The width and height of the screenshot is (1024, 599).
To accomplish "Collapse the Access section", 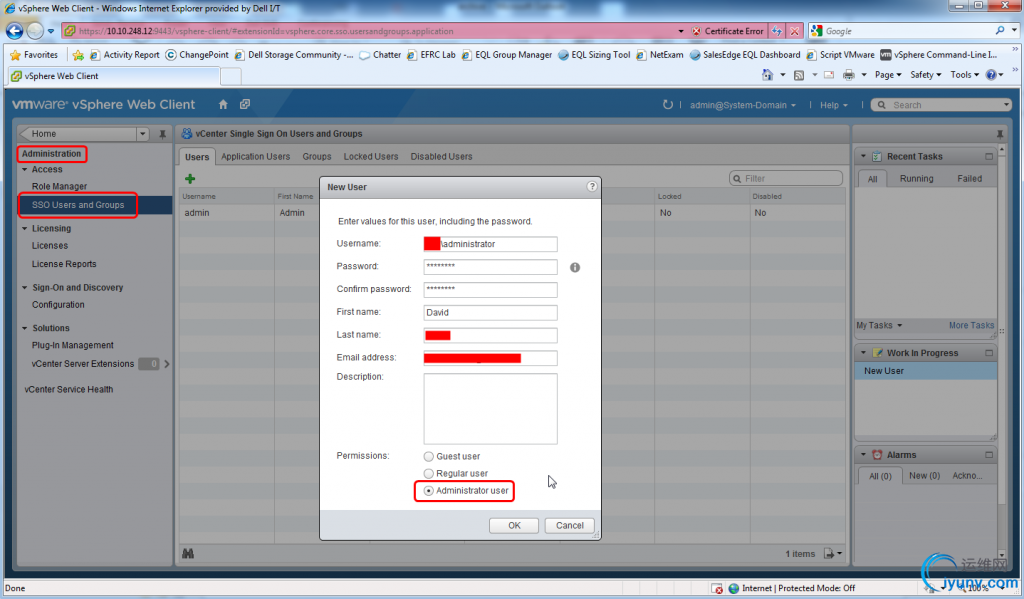I will tap(25, 170).
